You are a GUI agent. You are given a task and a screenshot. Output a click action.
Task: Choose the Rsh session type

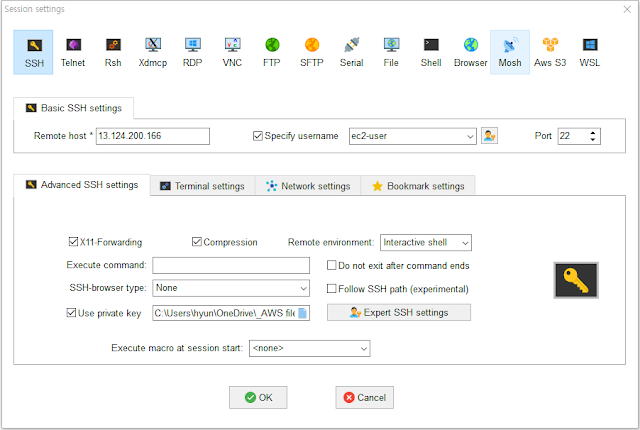tap(113, 52)
